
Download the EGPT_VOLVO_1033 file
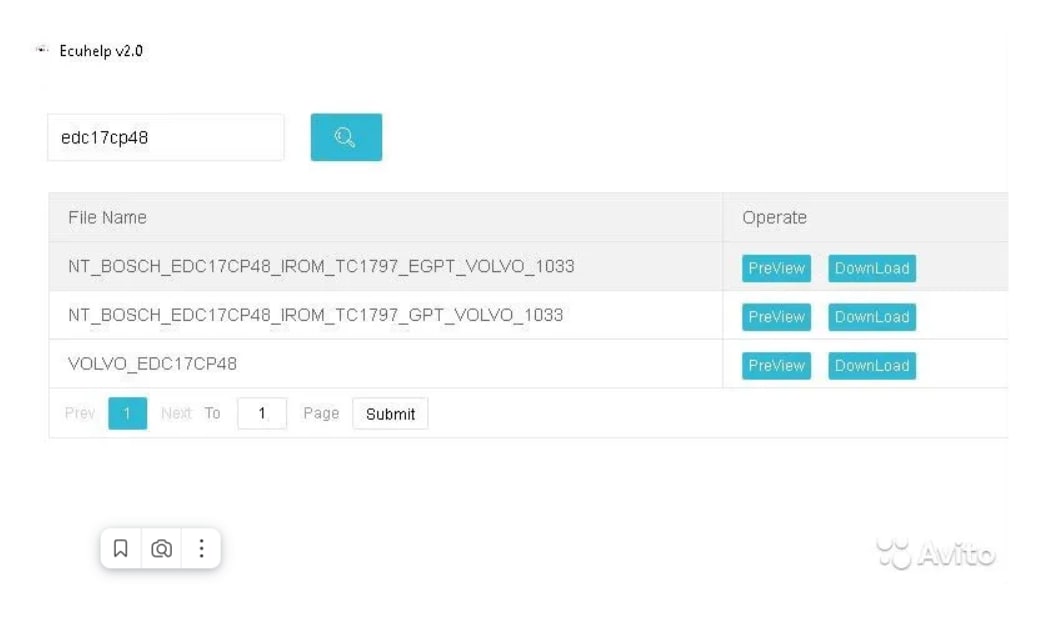tap(871, 268)
